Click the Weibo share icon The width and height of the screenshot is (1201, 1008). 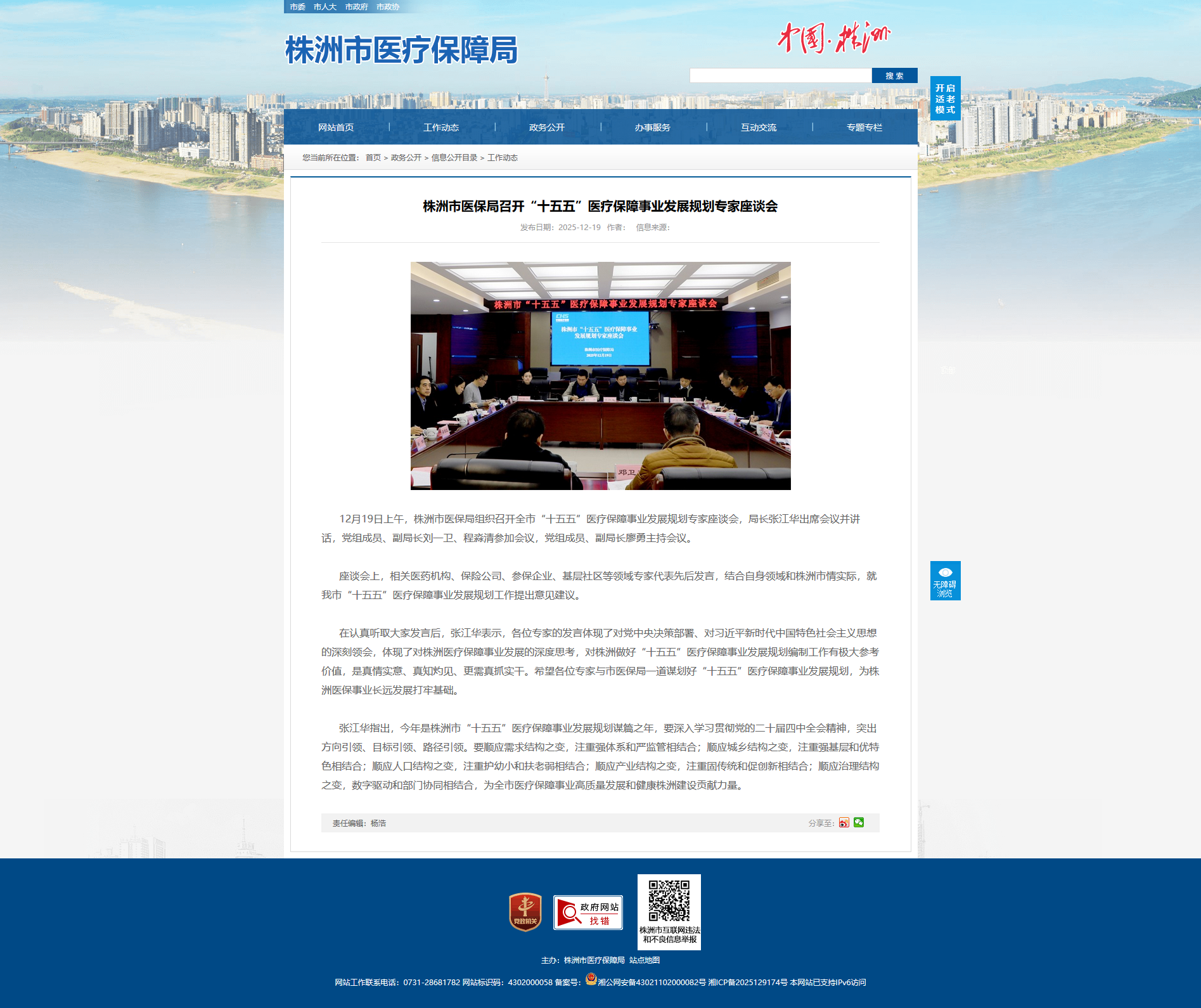tap(844, 823)
